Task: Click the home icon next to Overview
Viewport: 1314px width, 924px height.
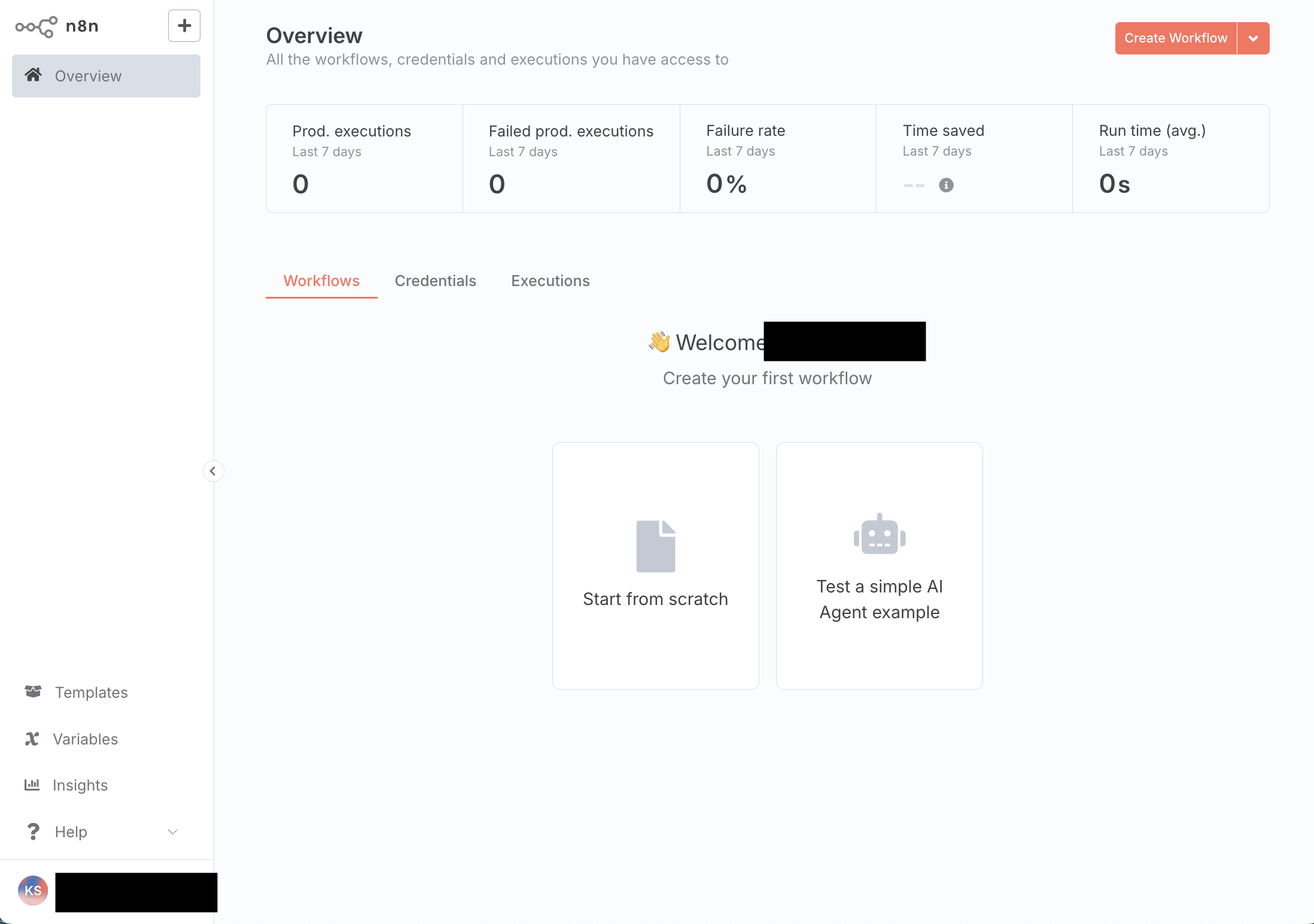Action: pyautogui.click(x=34, y=75)
